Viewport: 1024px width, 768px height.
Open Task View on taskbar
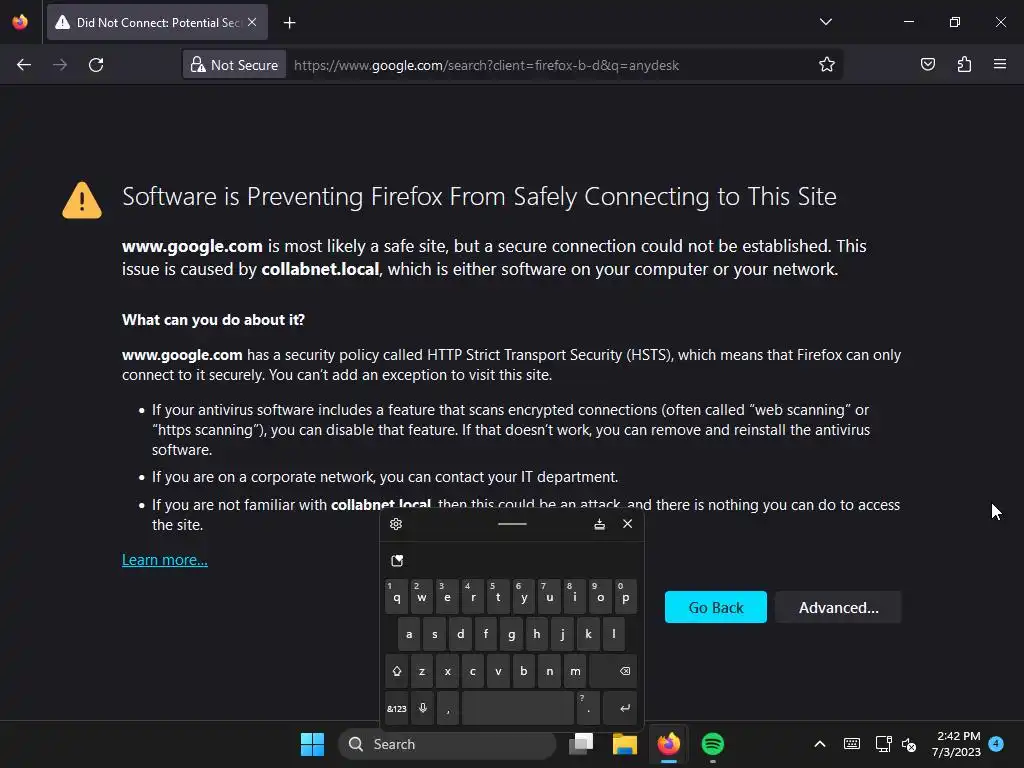pyautogui.click(x=581, y=744)
